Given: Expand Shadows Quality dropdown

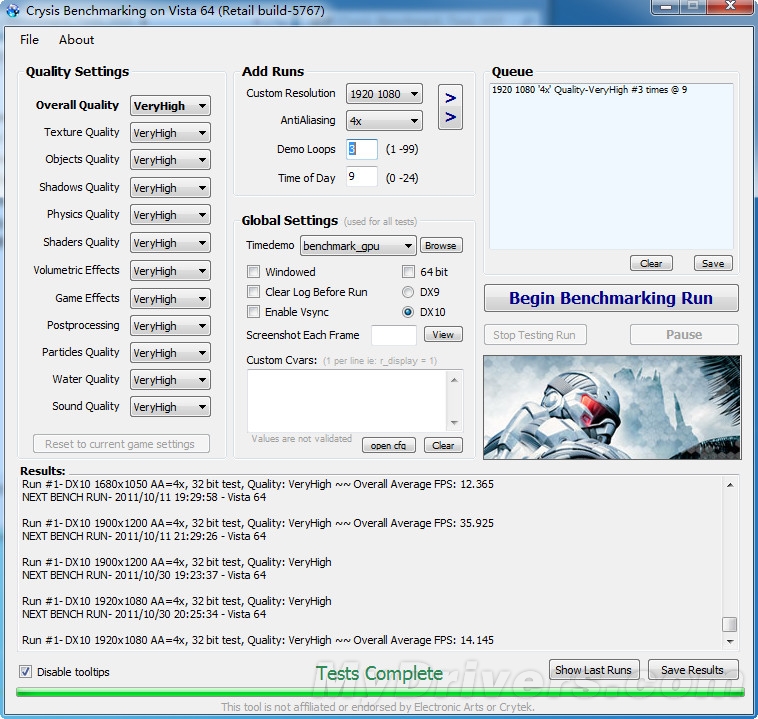Looking at the screenshot, I should tap(170, 188).
